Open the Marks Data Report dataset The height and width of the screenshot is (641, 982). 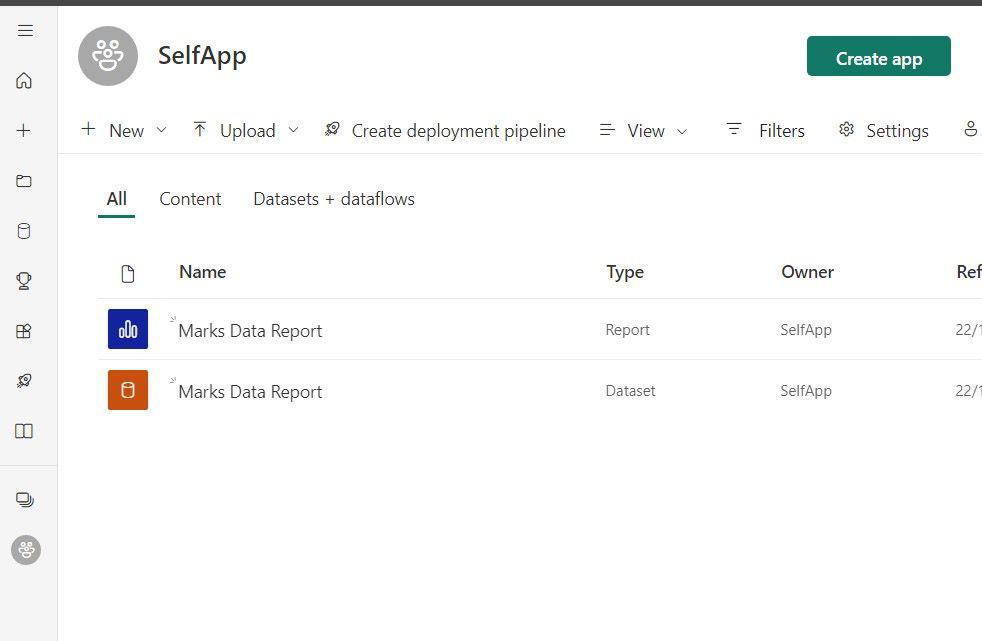(250, 392)
